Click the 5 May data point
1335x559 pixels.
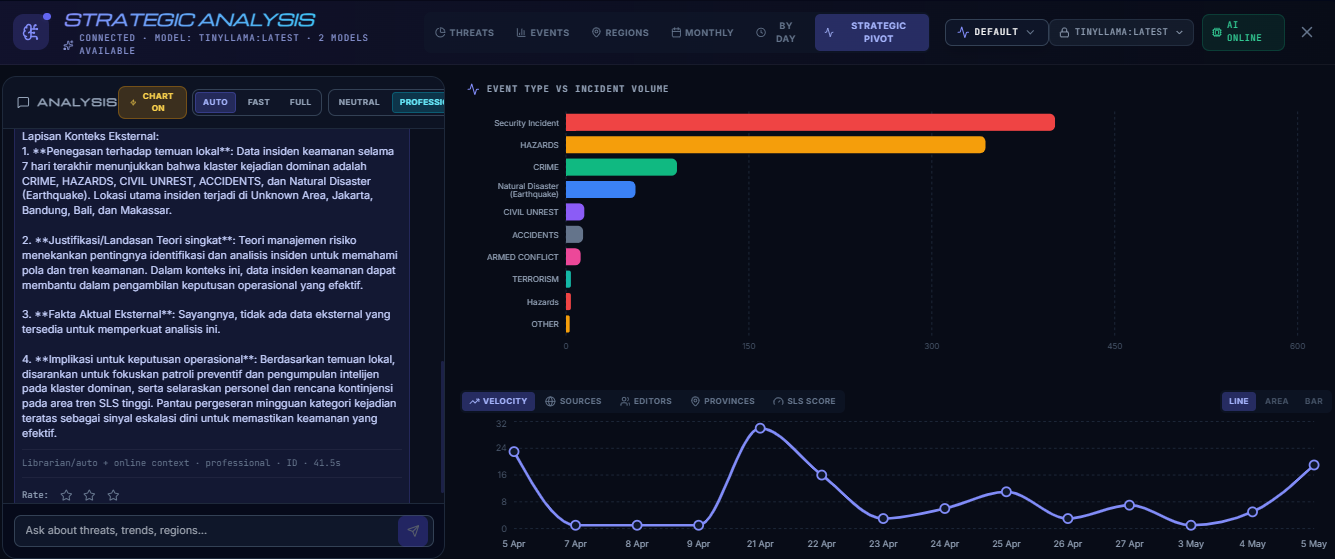pos(1314,465)
